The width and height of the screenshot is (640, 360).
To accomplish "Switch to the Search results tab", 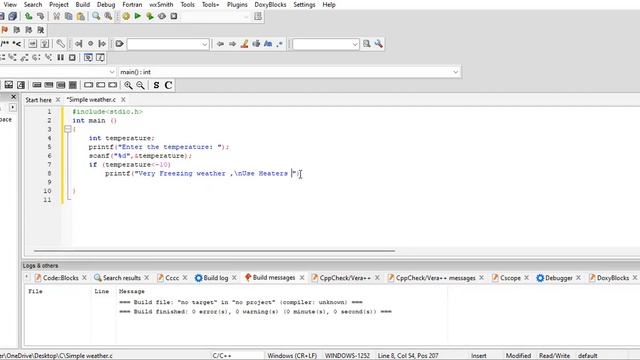I will click(122, 278).
